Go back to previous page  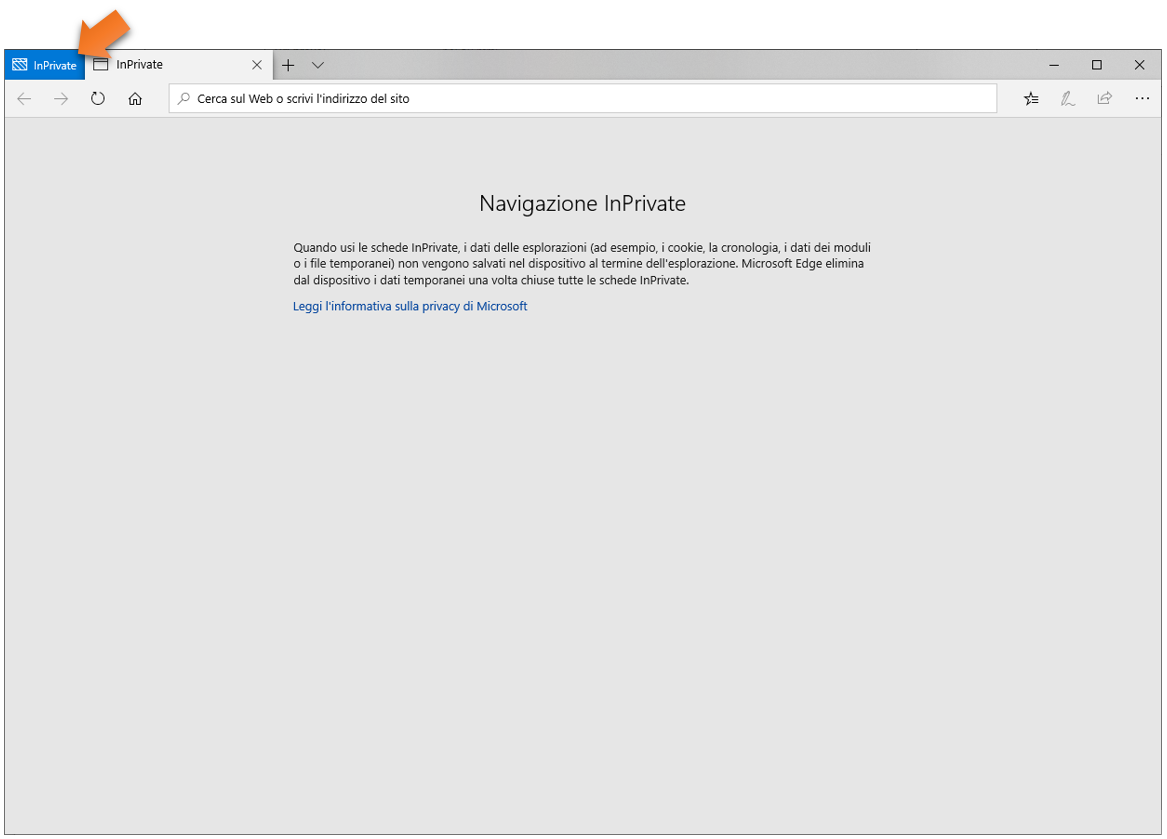25,99
